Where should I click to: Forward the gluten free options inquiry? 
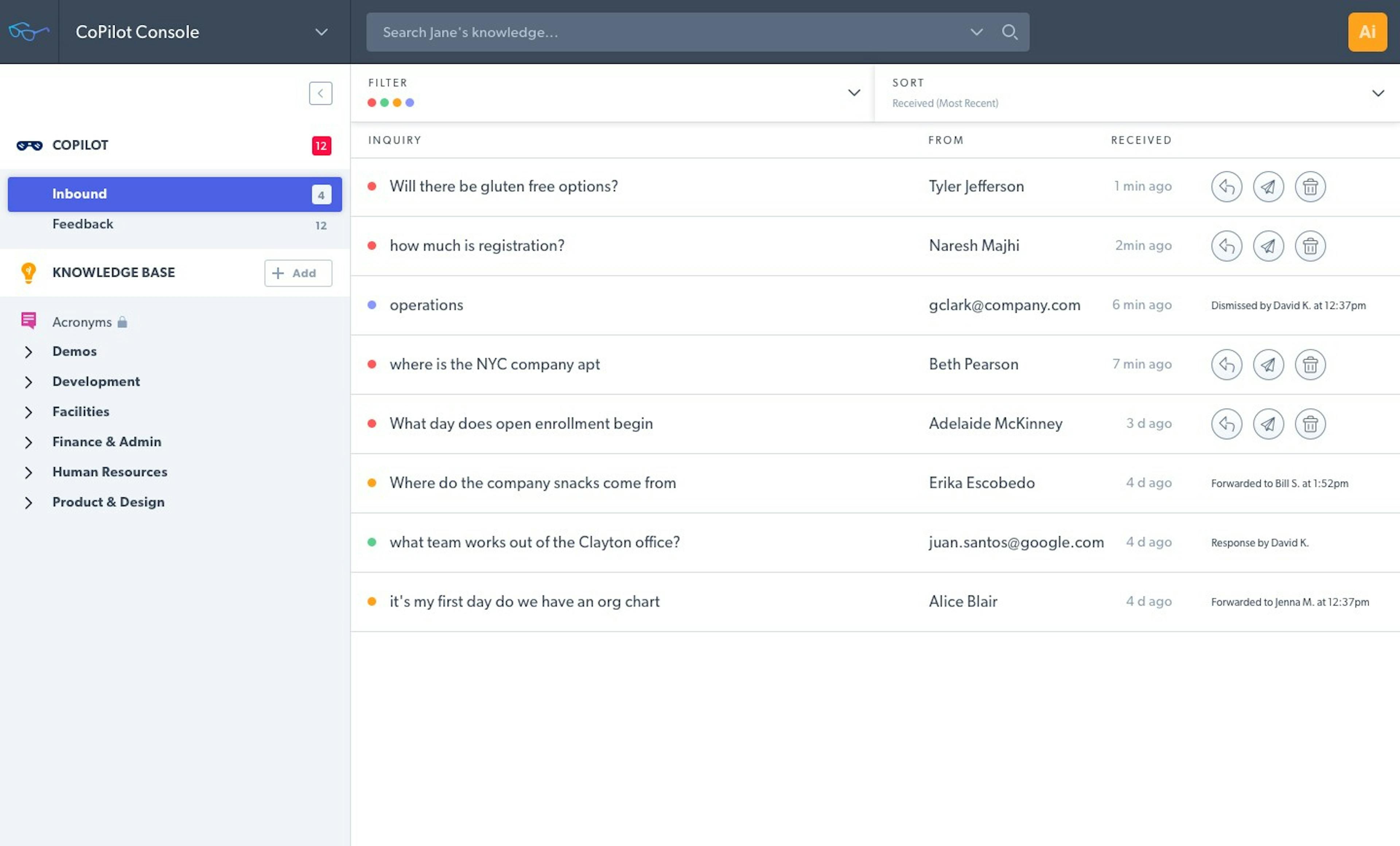click(x=1268, y=186)
